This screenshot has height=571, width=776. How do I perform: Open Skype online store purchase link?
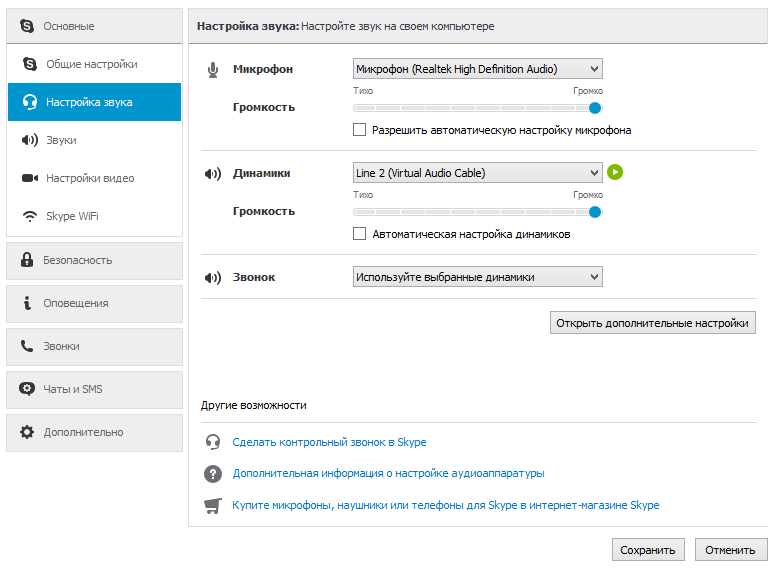[x=445, y=505]
